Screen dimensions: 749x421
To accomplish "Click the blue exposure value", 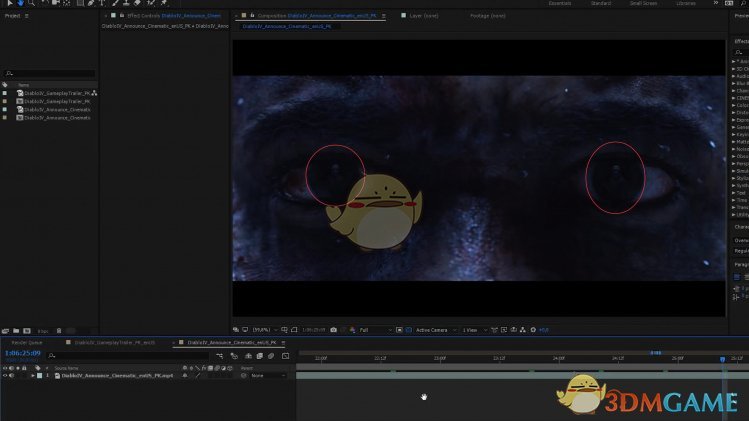I will click(x=544, y=330).
